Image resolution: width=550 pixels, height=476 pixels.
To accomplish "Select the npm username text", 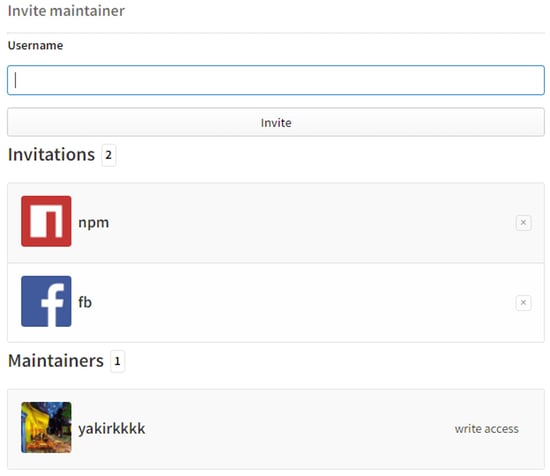I will pyautogui.click(x=94, y=222).
